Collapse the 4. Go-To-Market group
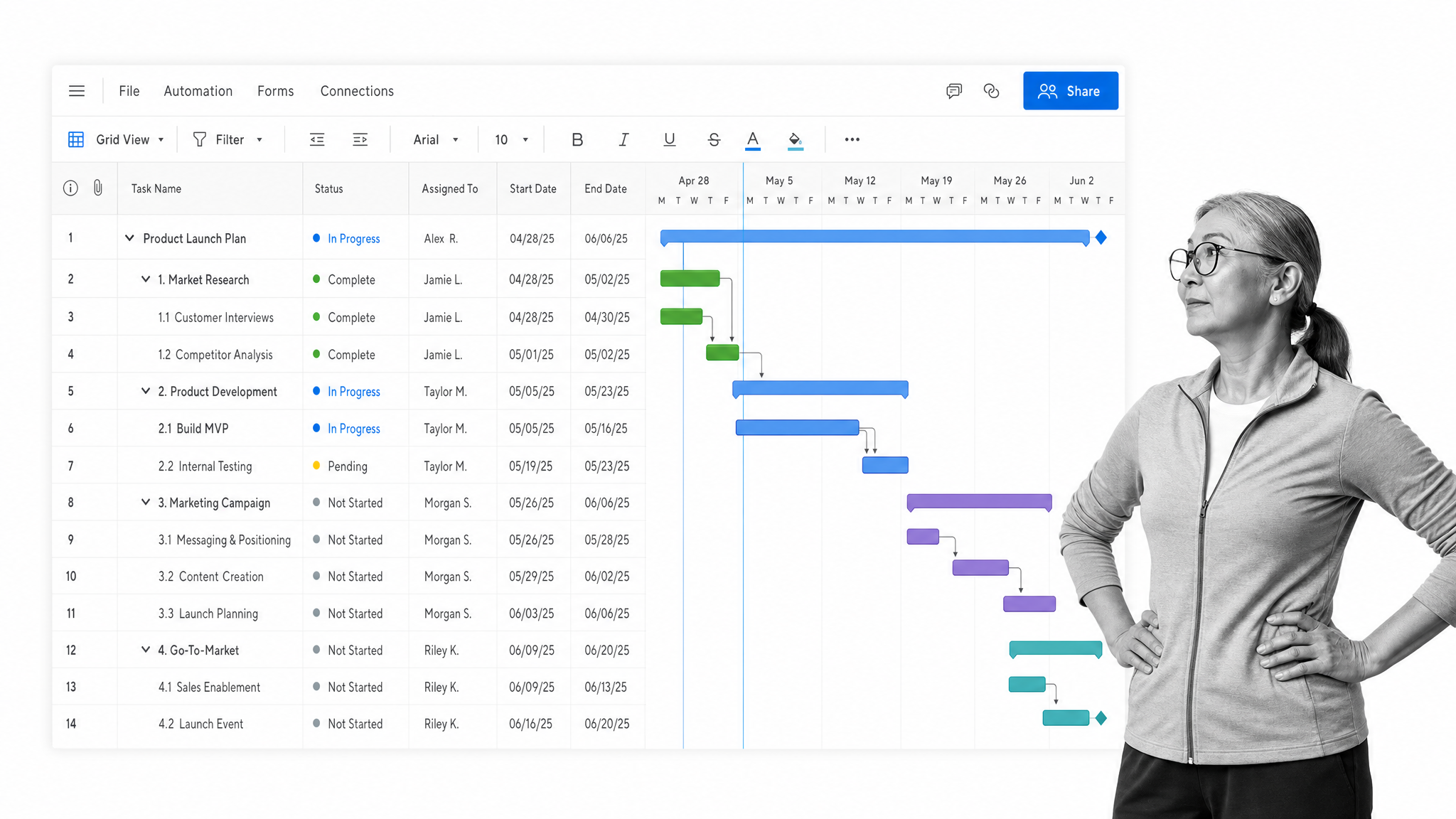Viewport: 1456px width, 819px height. [146, 650]
